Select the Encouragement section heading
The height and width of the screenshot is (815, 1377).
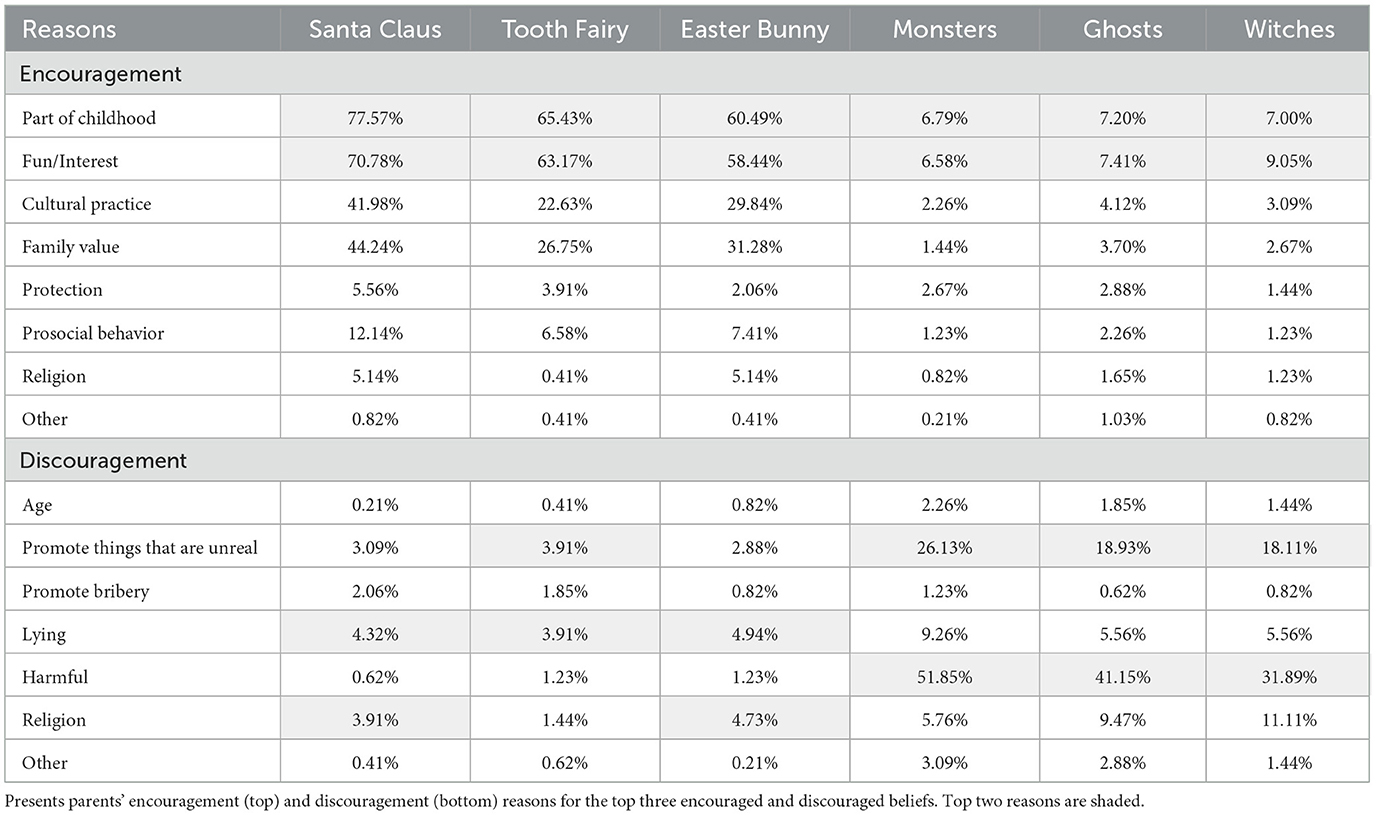point(100,74)
